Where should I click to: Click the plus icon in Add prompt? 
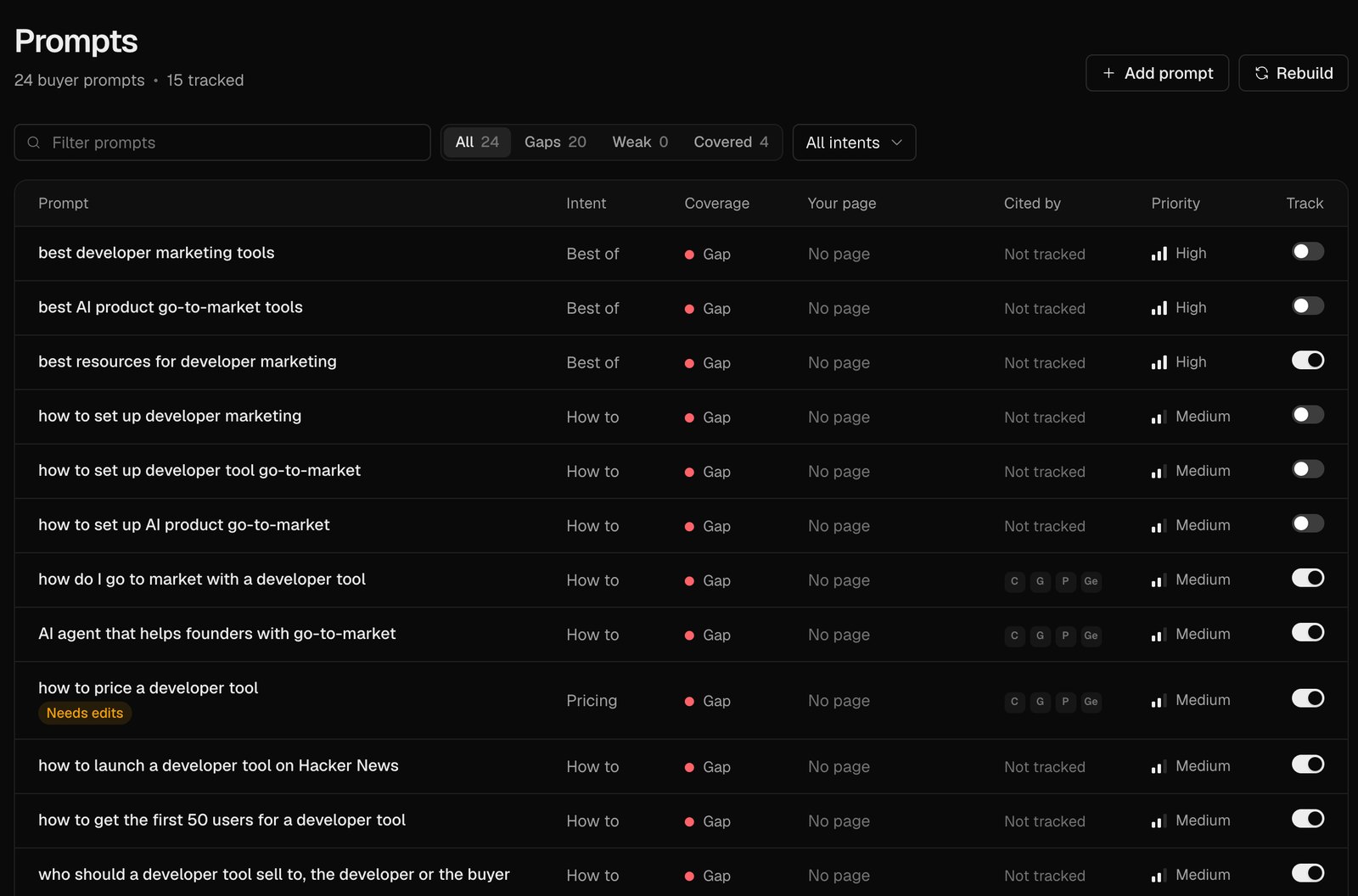(x=1108, y=73)
